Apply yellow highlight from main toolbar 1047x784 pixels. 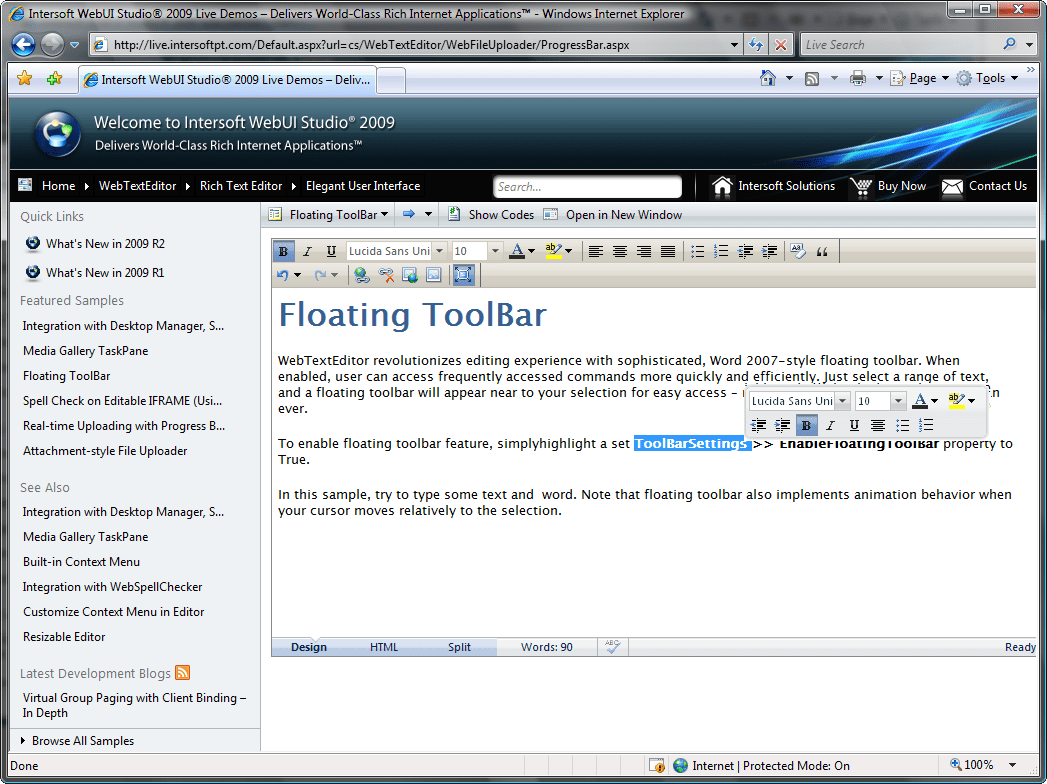[554, 252]
